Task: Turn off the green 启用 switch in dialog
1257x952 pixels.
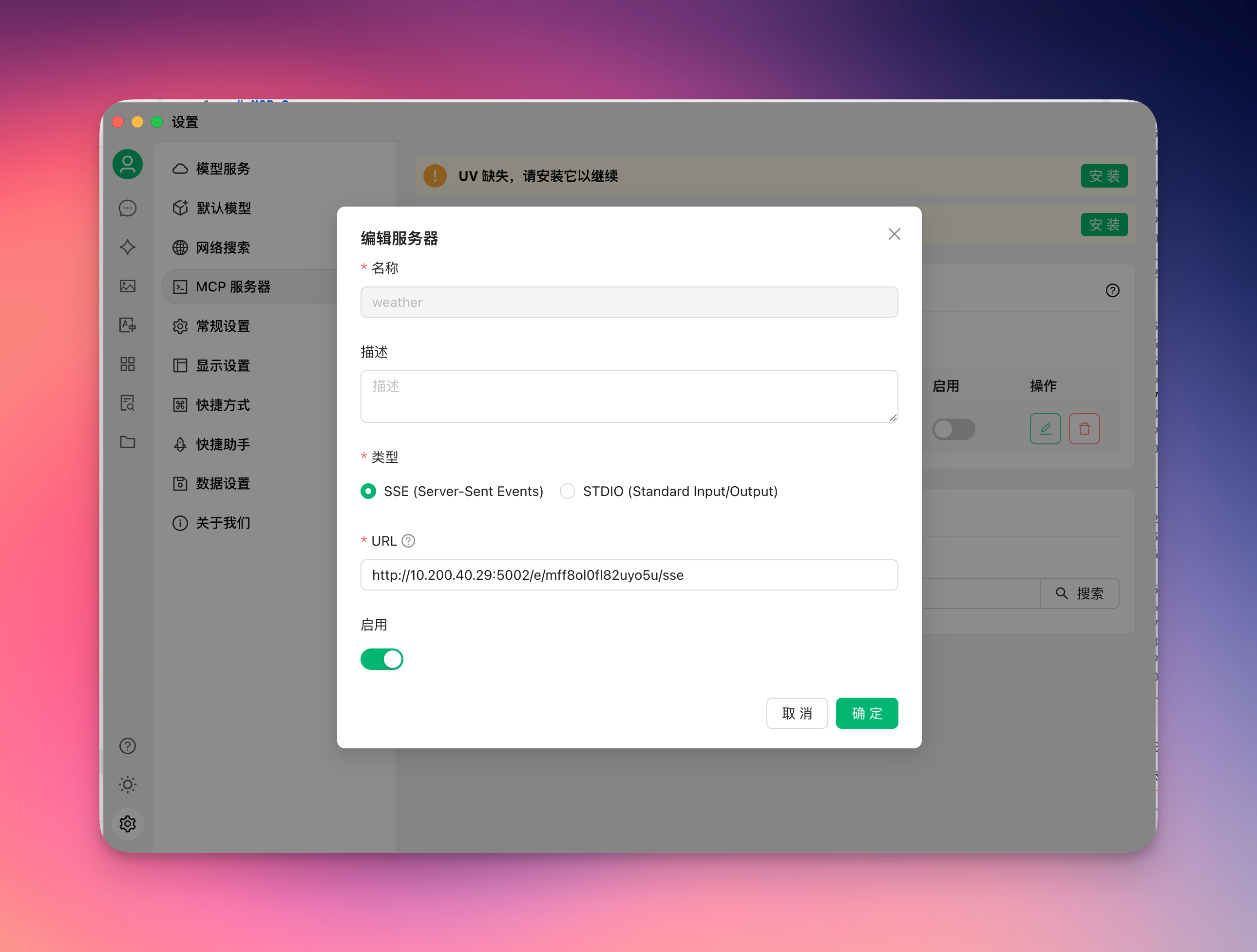Action: coord(382,659)
